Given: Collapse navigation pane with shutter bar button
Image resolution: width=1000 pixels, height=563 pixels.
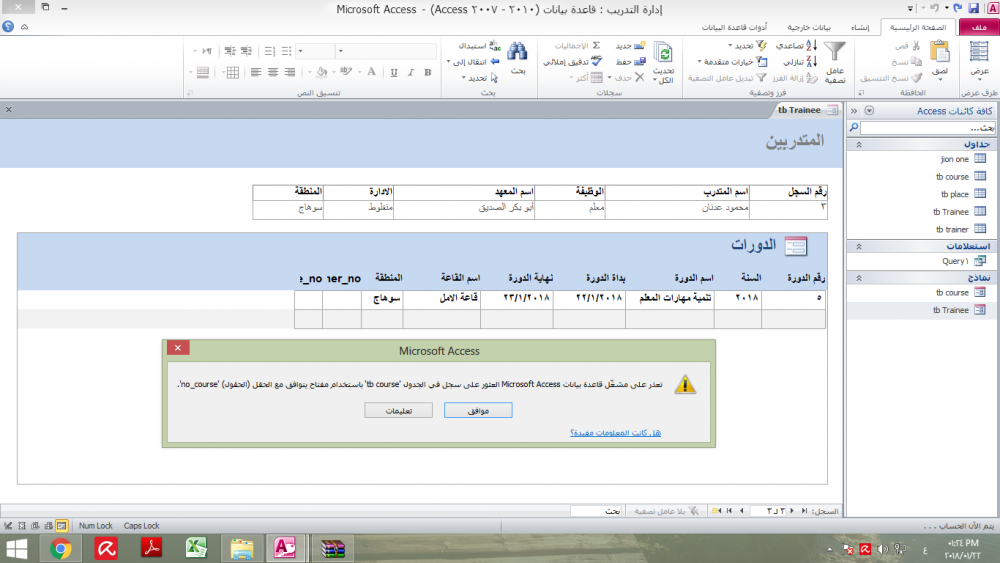Looking at the screenshot, I should point(854,111).
